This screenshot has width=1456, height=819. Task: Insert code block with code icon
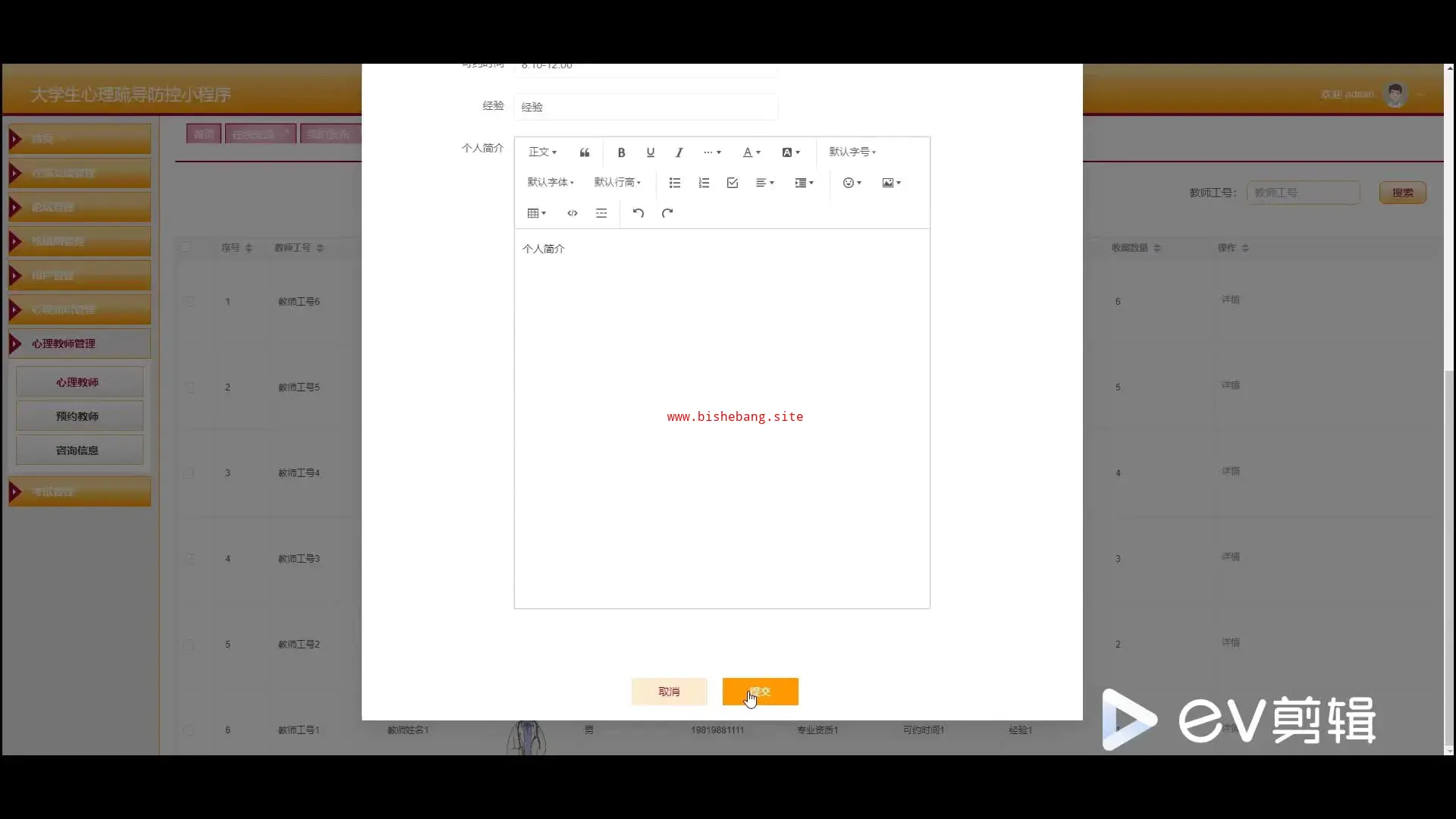coord(573,213)
